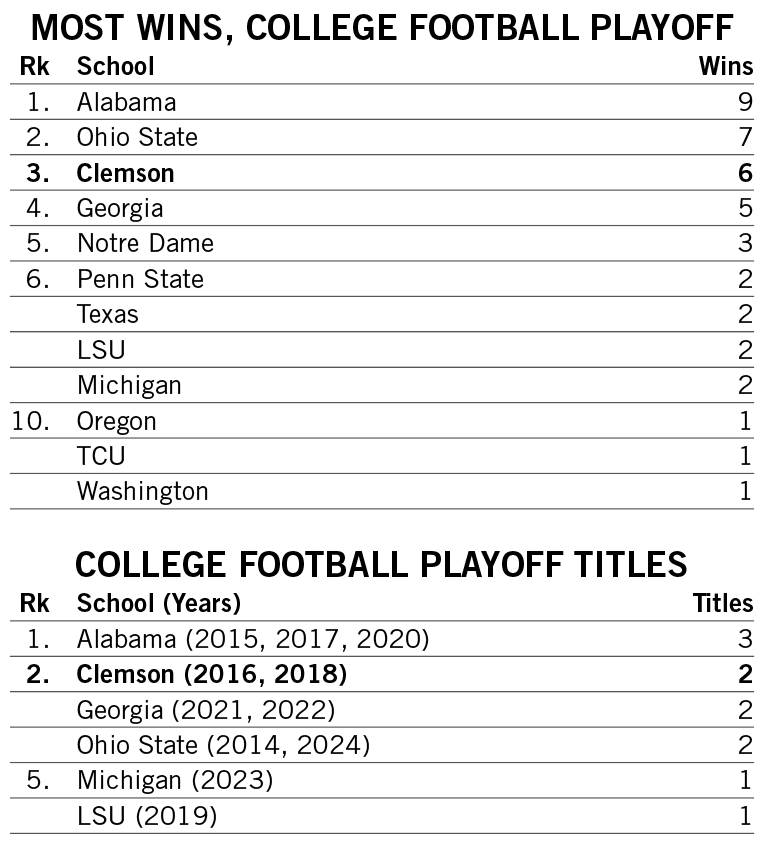Select the LSU row in wins table

pos(101,350)
